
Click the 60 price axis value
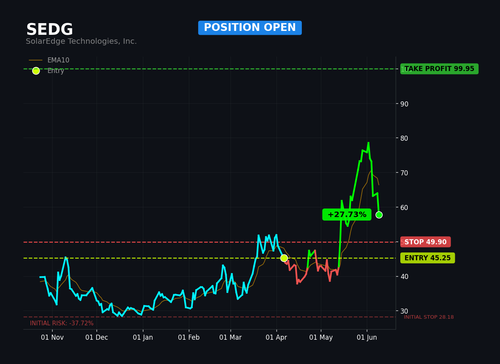point(404,207)
